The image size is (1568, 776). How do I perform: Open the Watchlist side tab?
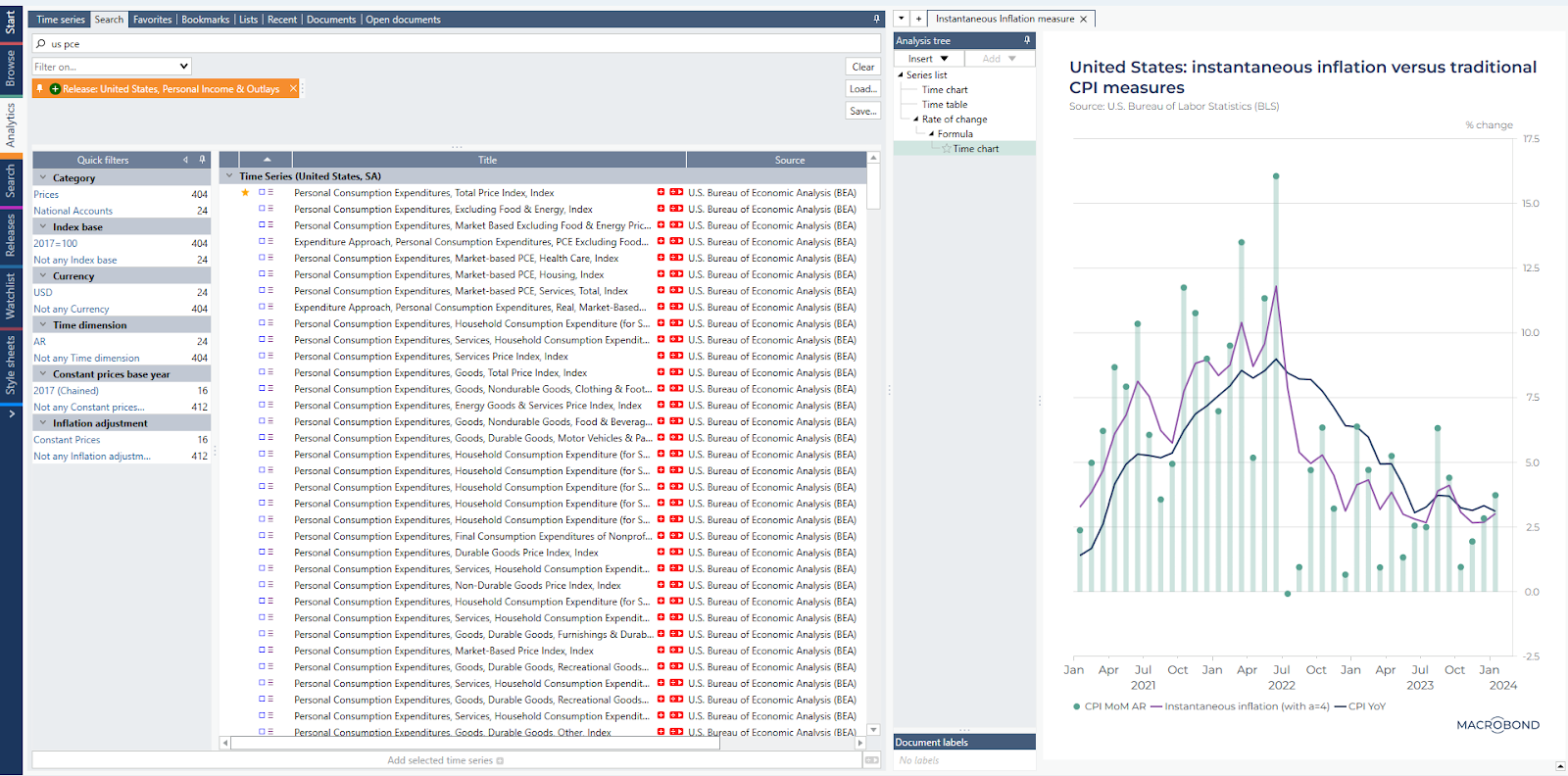[11, 296]
